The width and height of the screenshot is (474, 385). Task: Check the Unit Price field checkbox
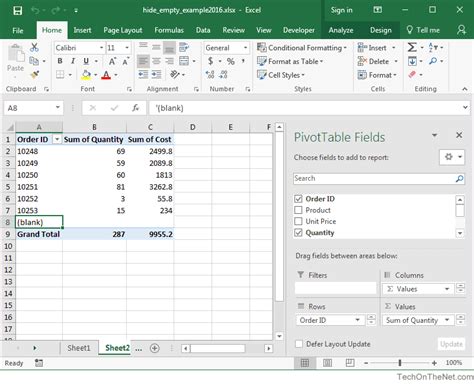[x=298, y=221]
